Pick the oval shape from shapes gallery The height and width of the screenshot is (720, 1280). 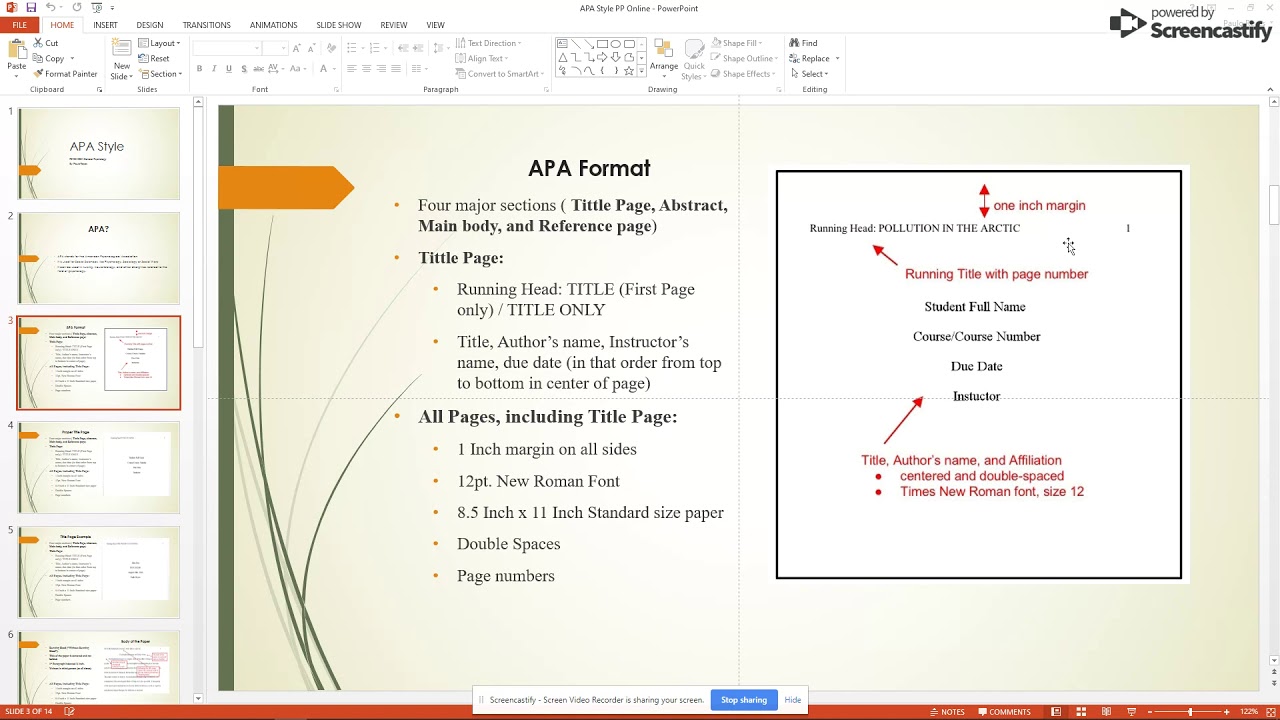tap(615, 44)
